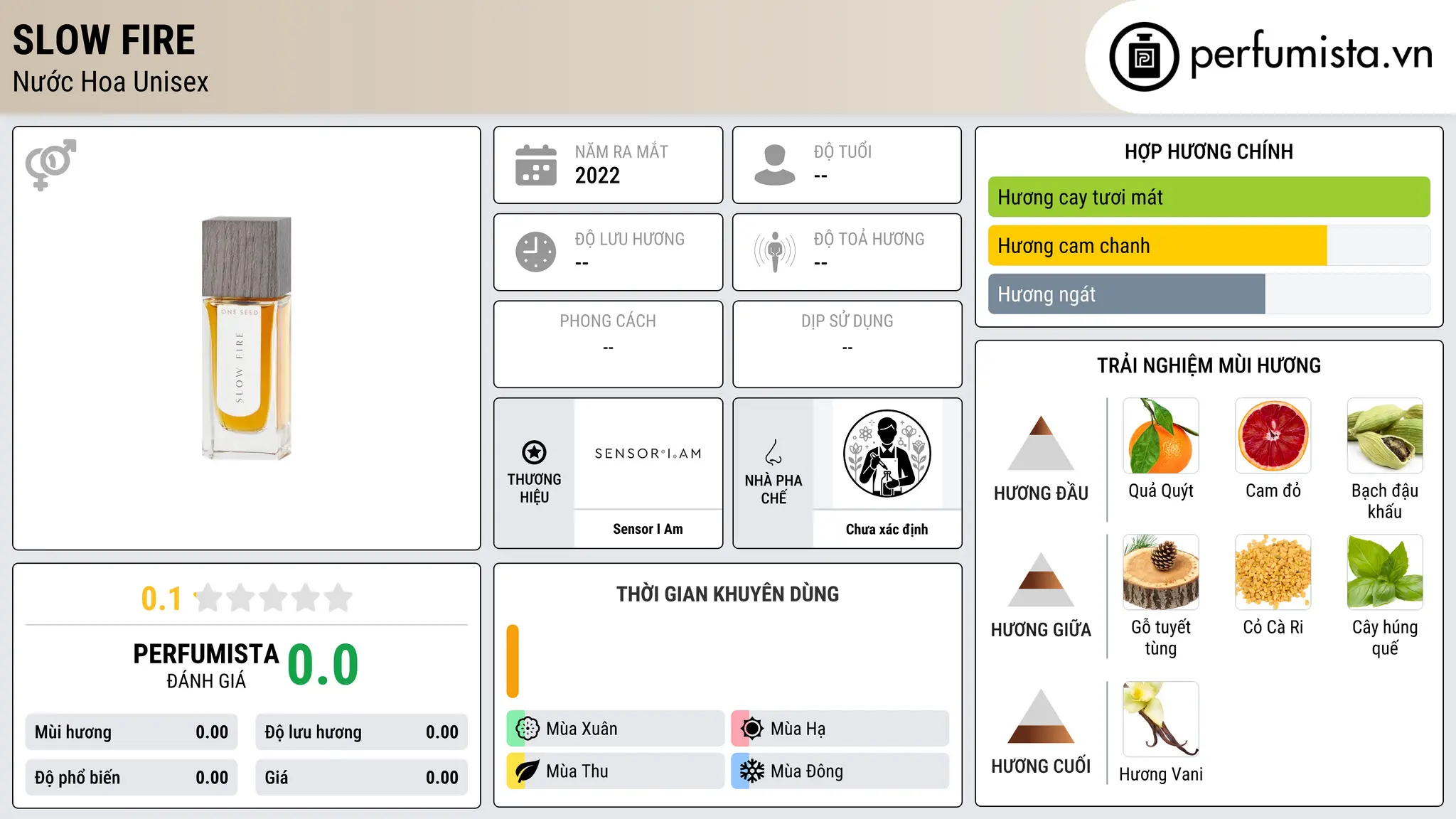Screen dimensions: 1456x819
Task: Open the Sensor I Am brand link
Action: (648, 529)
